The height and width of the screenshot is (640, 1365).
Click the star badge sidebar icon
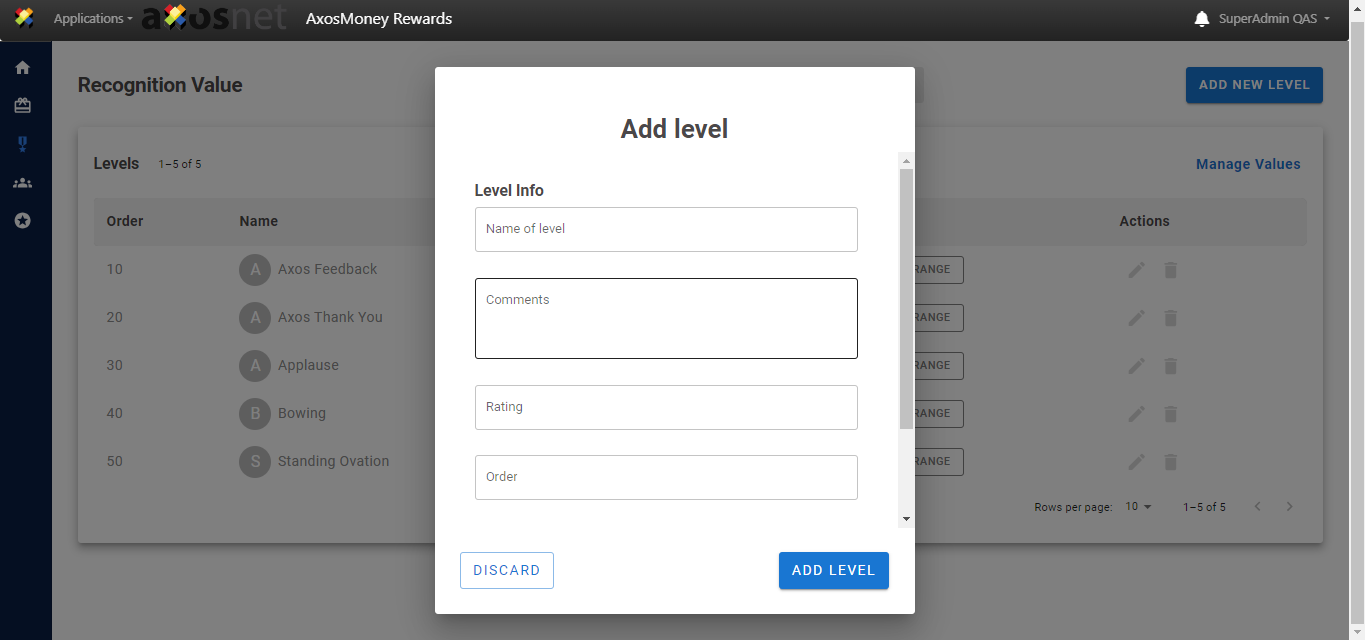coord(22,220)
